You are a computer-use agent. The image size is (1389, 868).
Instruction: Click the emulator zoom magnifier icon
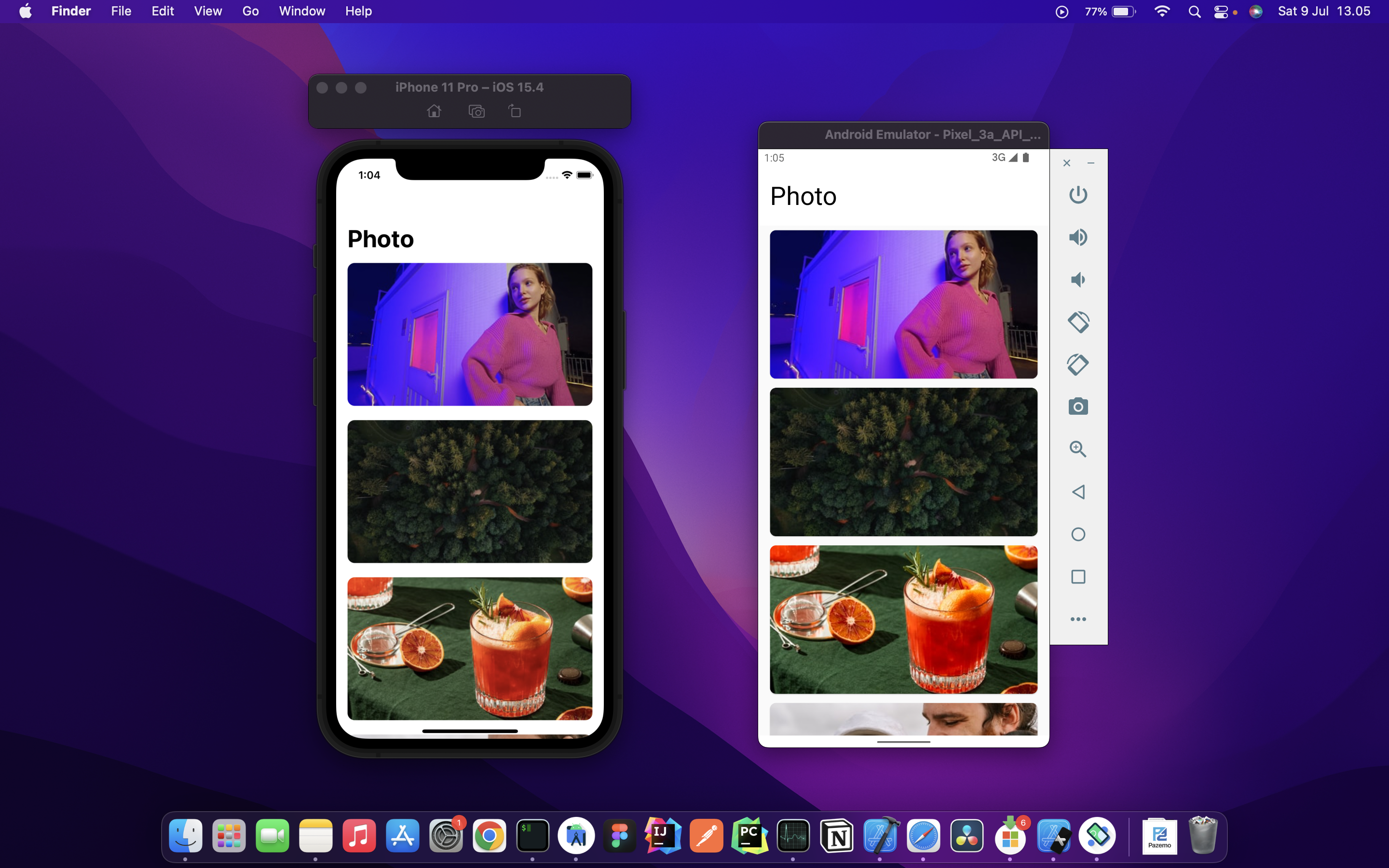1078,449
